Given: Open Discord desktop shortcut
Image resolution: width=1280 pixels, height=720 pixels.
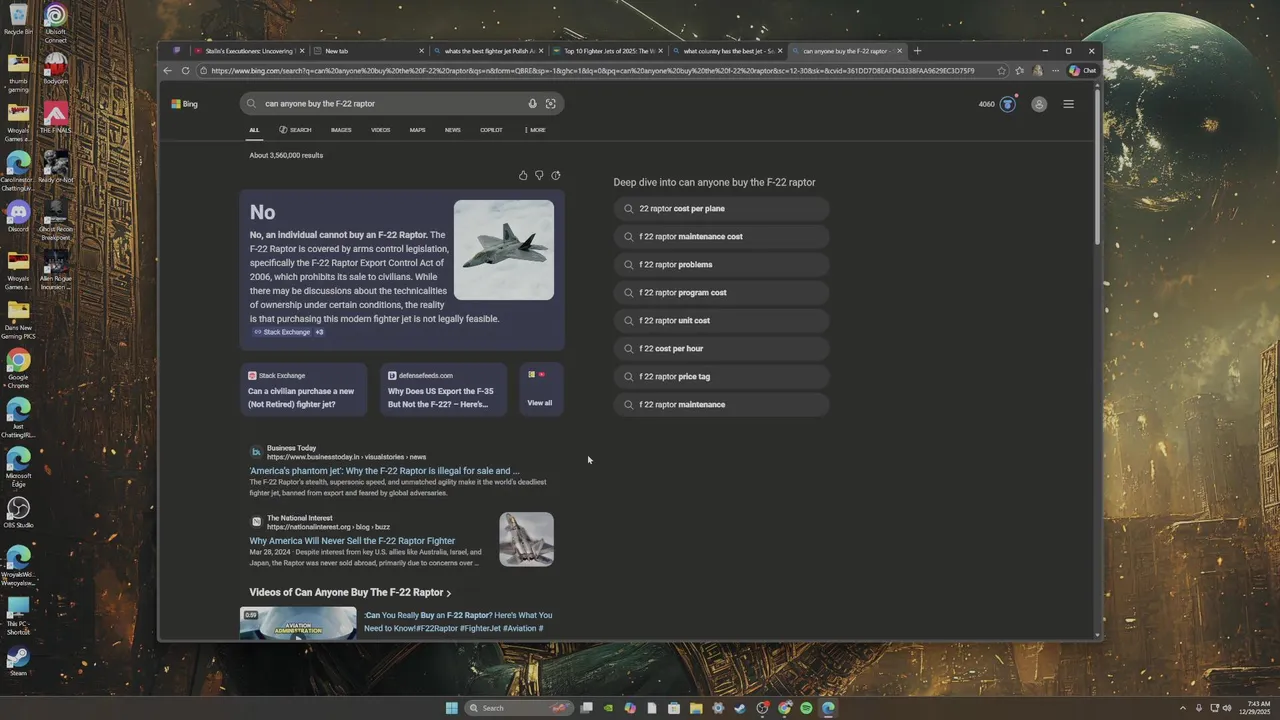Looking at the screenshot, I should [18, 216].
